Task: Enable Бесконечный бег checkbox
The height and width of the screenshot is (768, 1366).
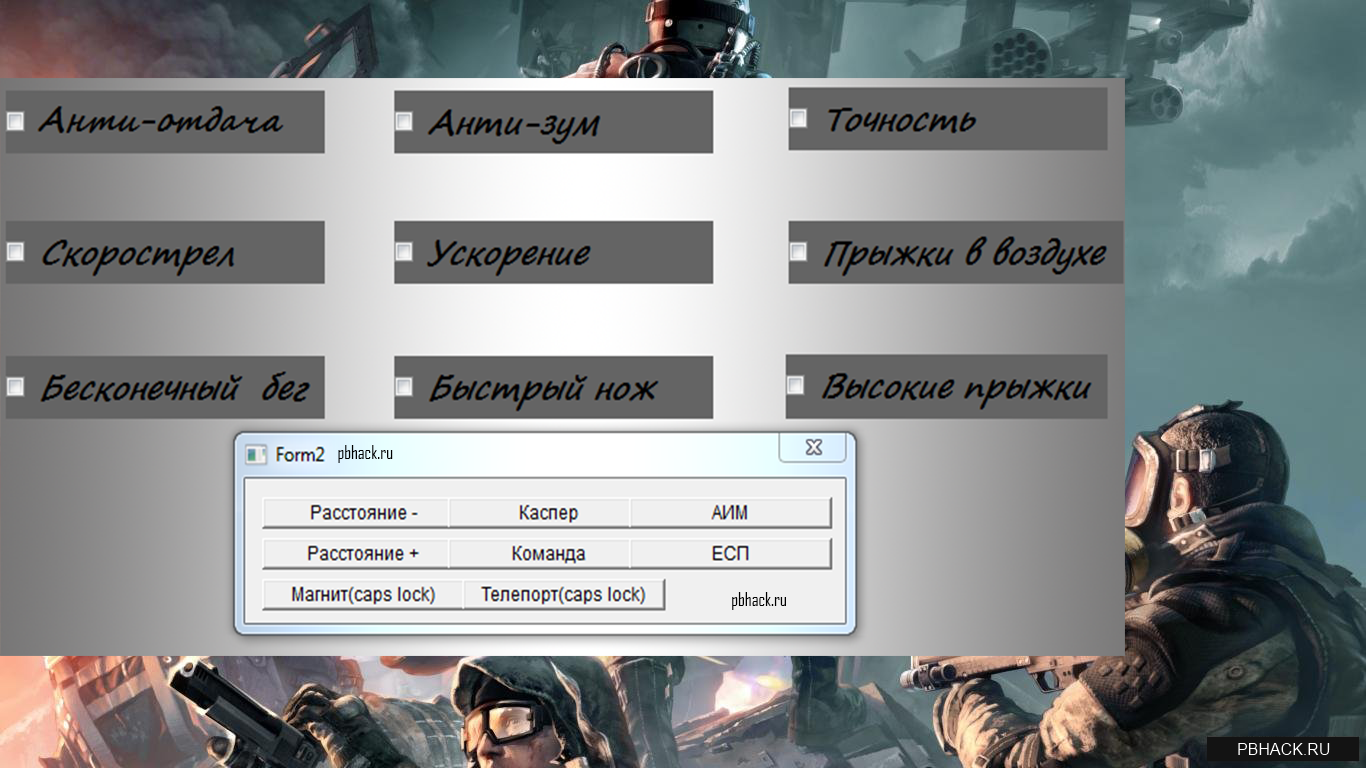Action: pyautogui.click(x=15, y=387)
